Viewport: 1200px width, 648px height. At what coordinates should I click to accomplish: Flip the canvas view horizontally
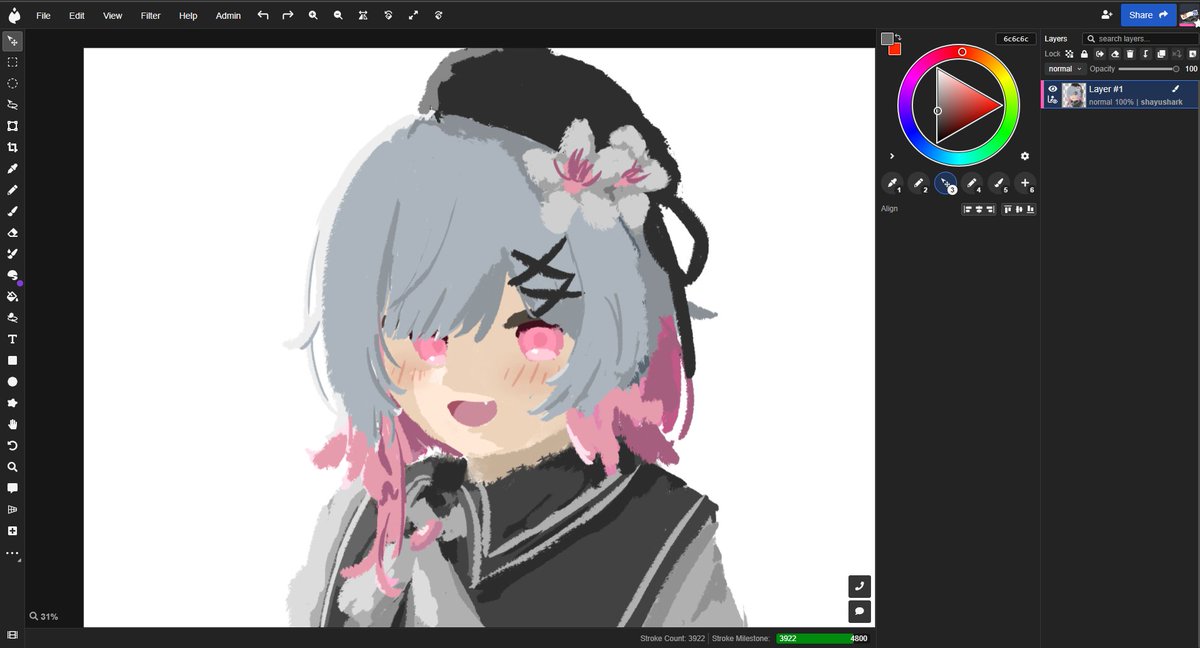(x=363, y=15)
